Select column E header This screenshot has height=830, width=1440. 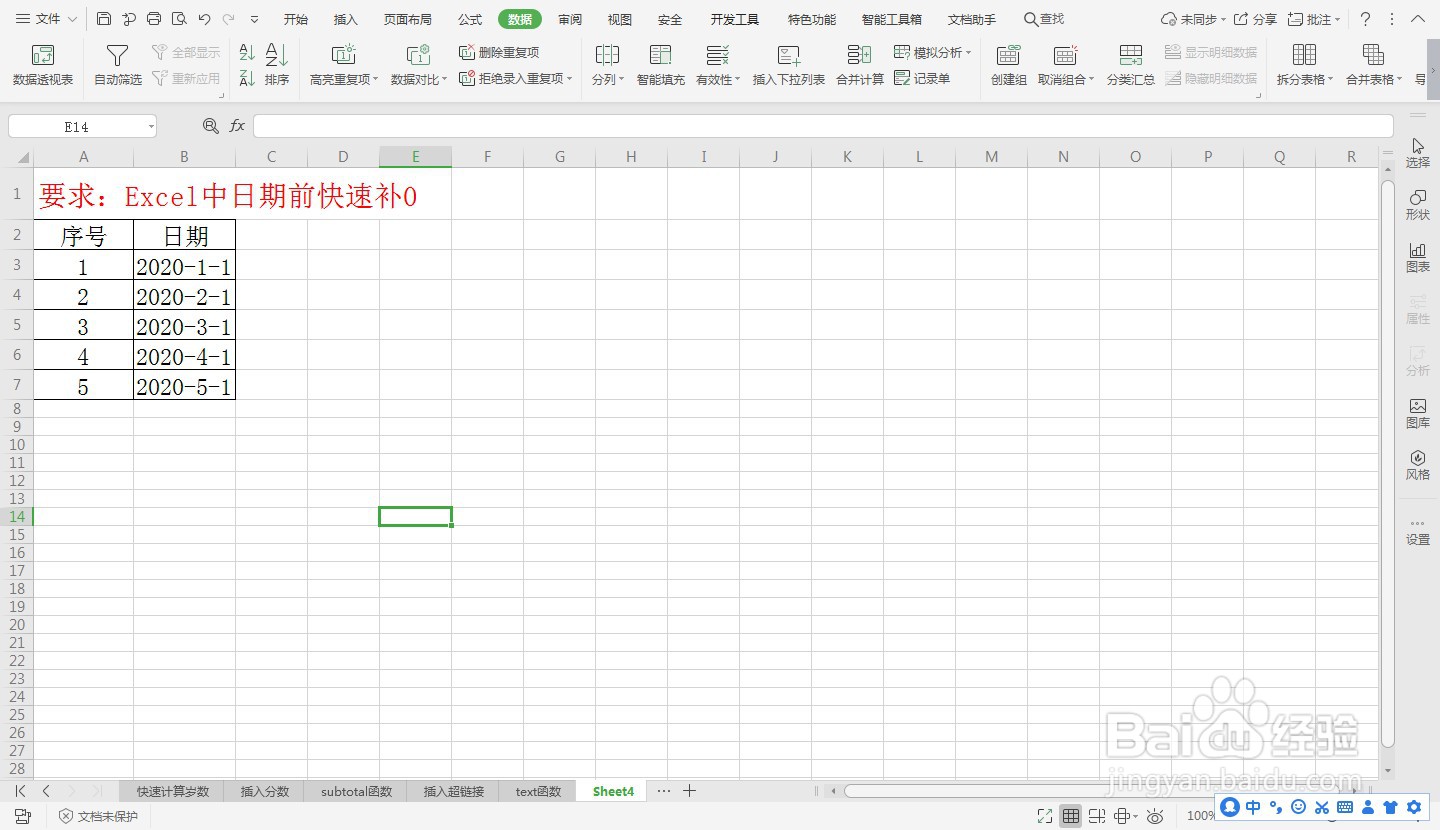415,157
